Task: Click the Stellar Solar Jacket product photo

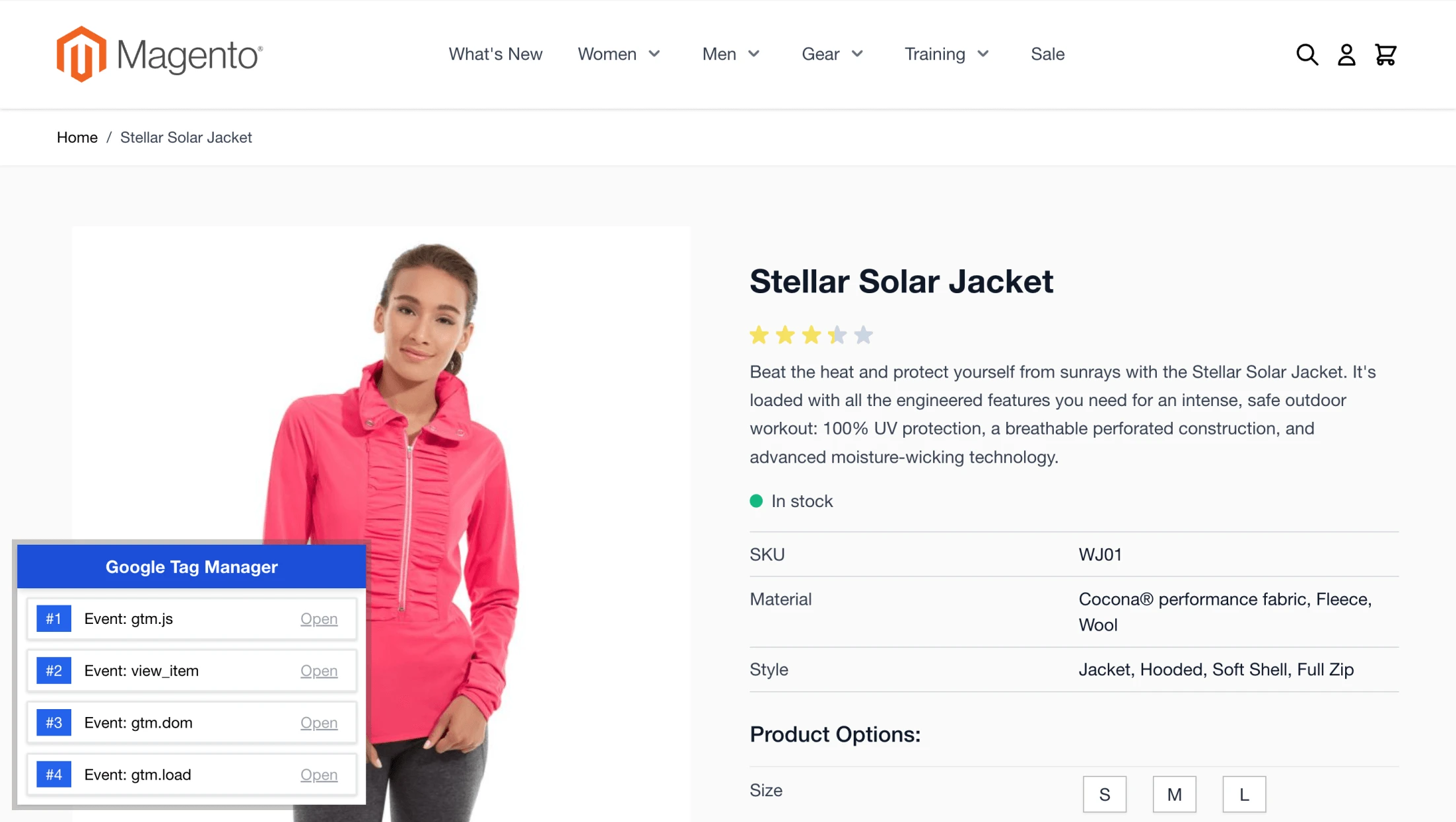Action: (382, 524)
